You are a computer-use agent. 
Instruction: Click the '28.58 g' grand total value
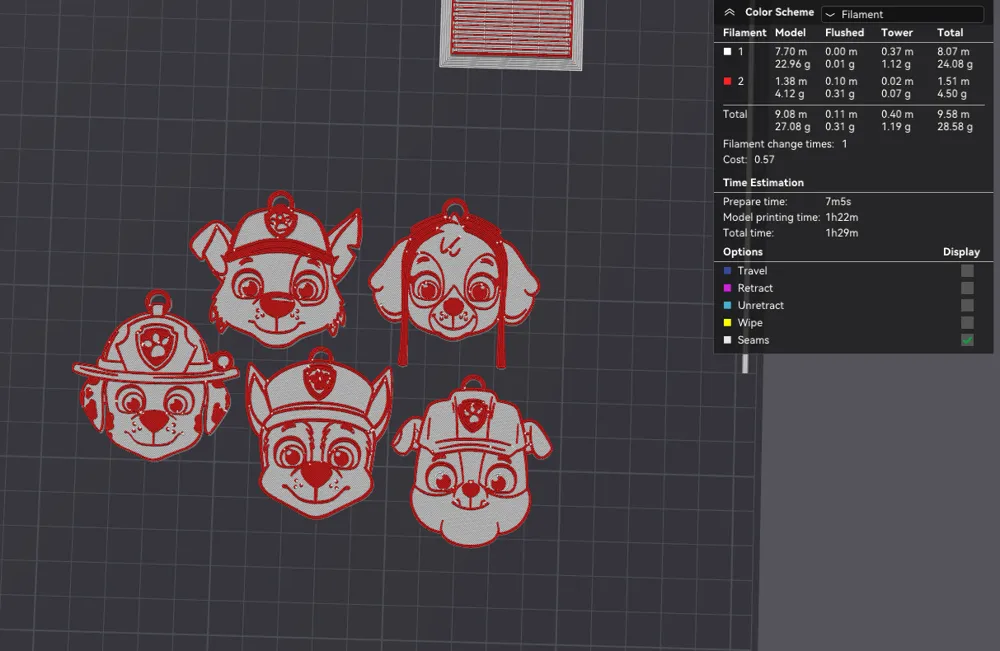pos(955,126)
